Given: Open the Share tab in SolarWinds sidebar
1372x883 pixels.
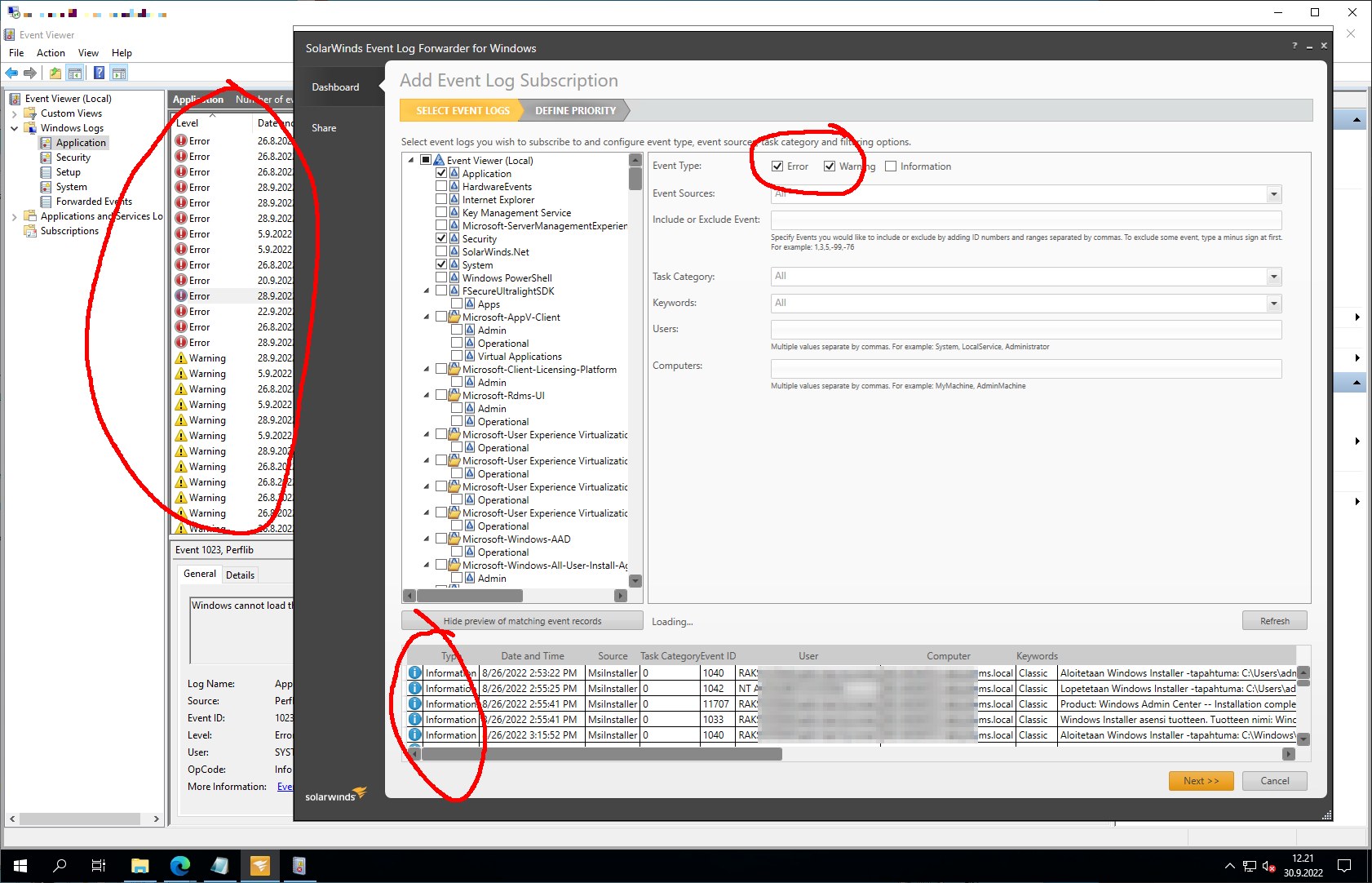Looking at the screenshot, I should coord(324,128).
